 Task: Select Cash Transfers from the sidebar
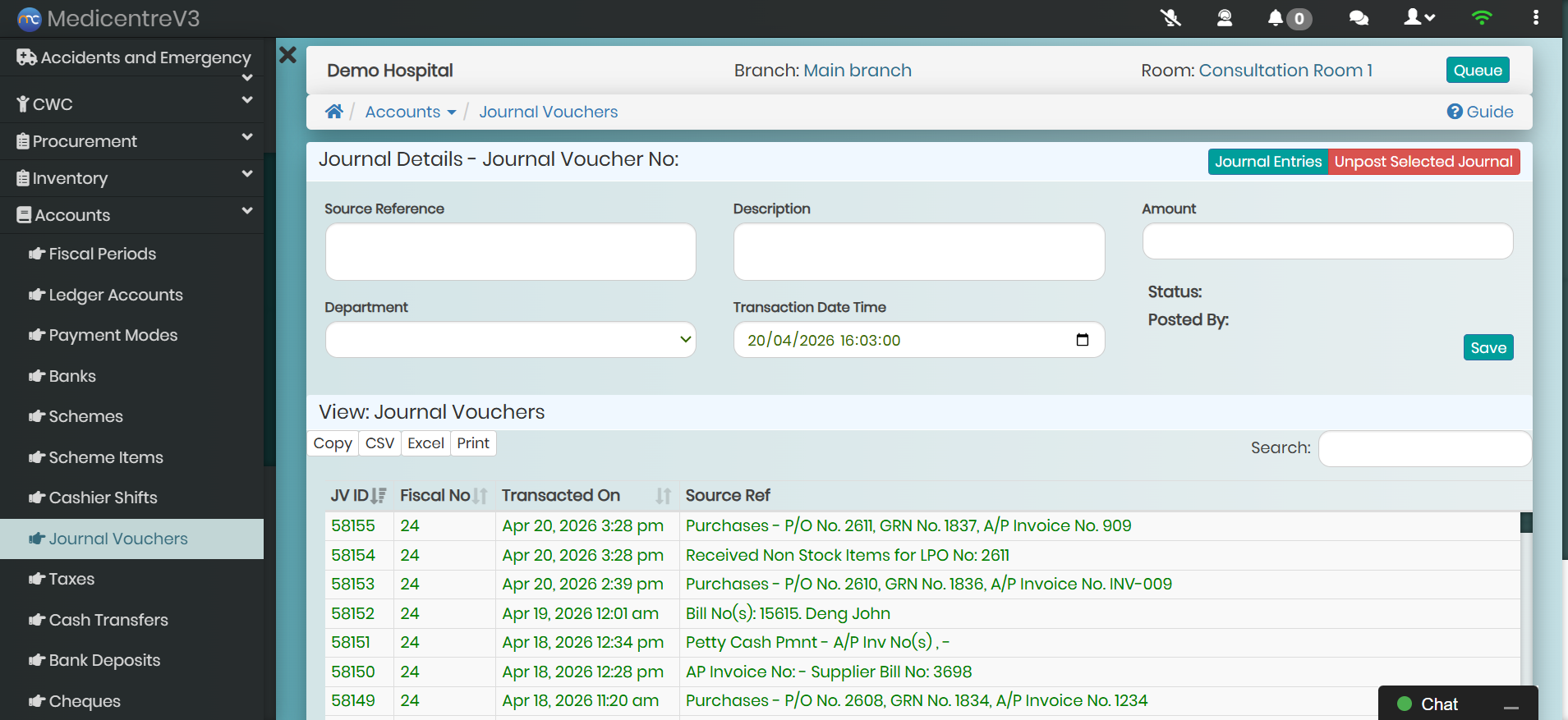point(108,620)
